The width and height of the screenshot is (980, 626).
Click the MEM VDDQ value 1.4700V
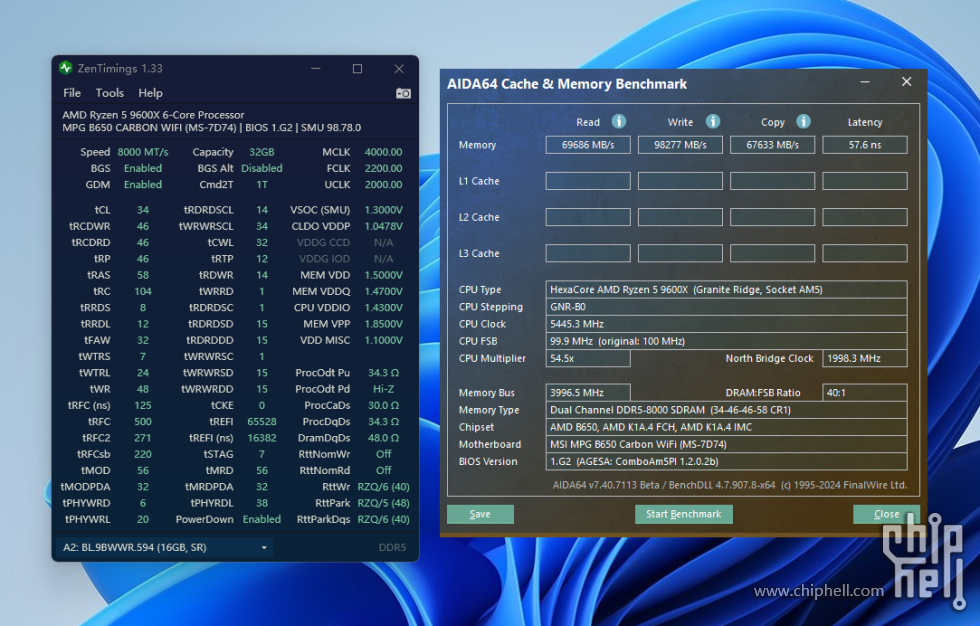pyautogui.click(x=383, y=291)
